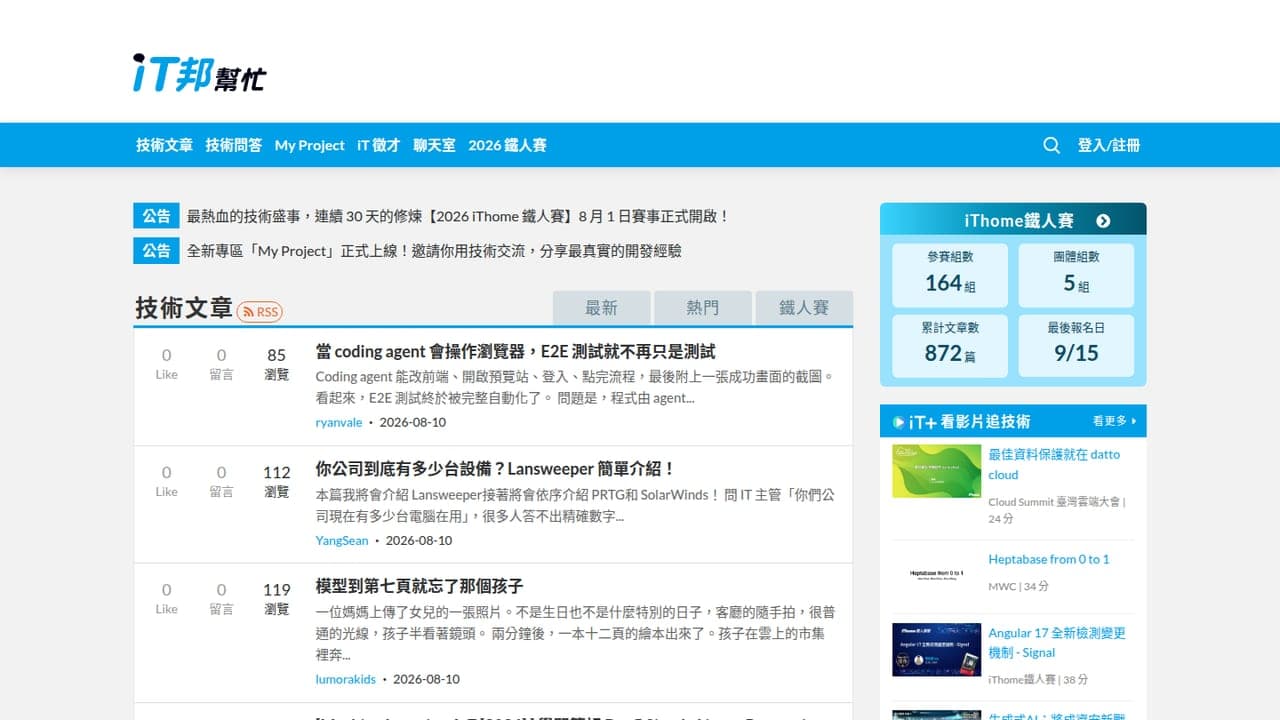
Task: Click the 119 瀏覽 view count
Action: click(x=277, y=599)
